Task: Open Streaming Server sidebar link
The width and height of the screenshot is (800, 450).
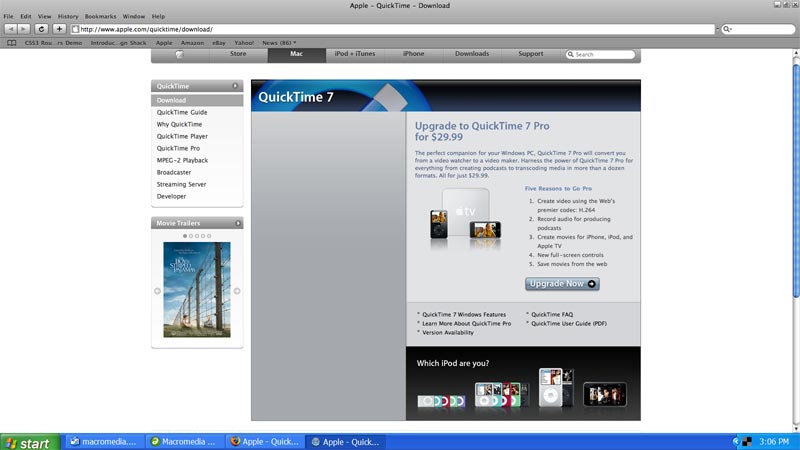Action: point(181,184)
